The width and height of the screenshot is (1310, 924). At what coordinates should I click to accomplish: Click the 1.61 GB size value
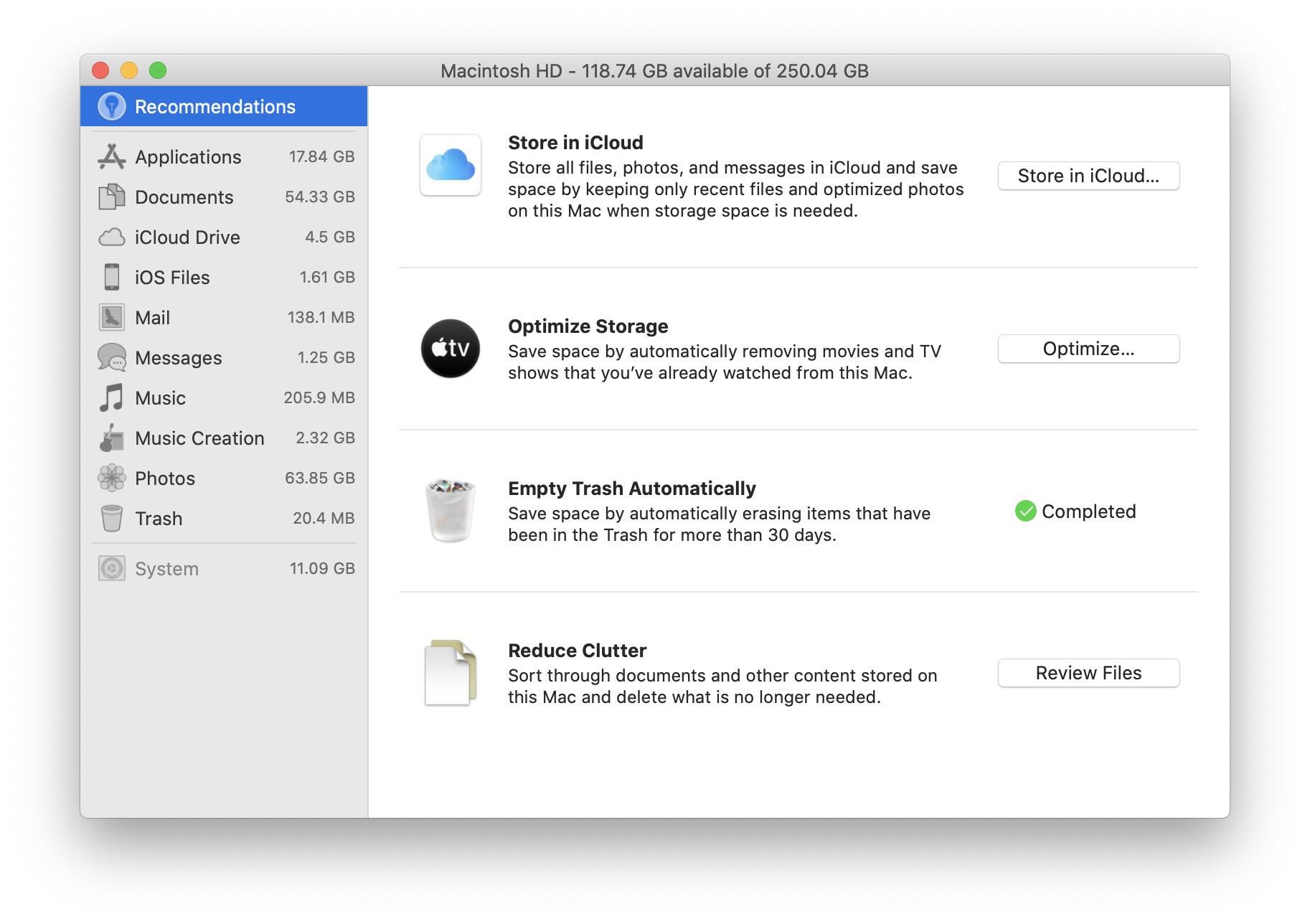point(327,277)
